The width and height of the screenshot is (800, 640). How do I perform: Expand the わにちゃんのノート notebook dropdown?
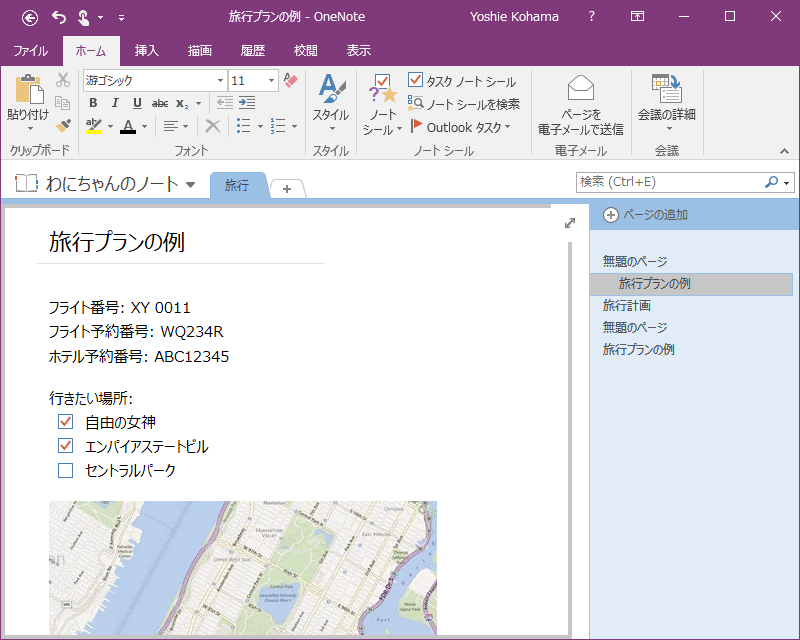coord(190,184)
